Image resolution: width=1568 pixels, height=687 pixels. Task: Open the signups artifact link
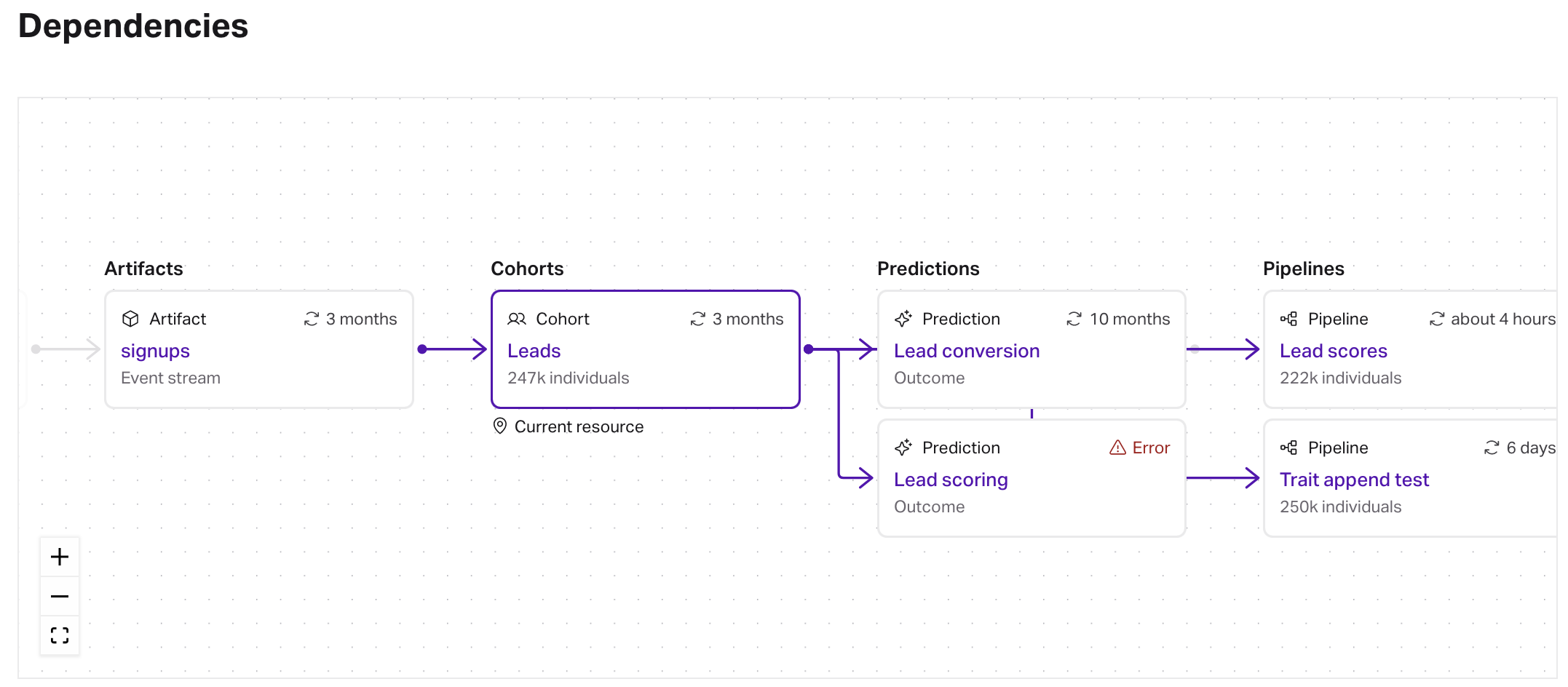[155, 351]
